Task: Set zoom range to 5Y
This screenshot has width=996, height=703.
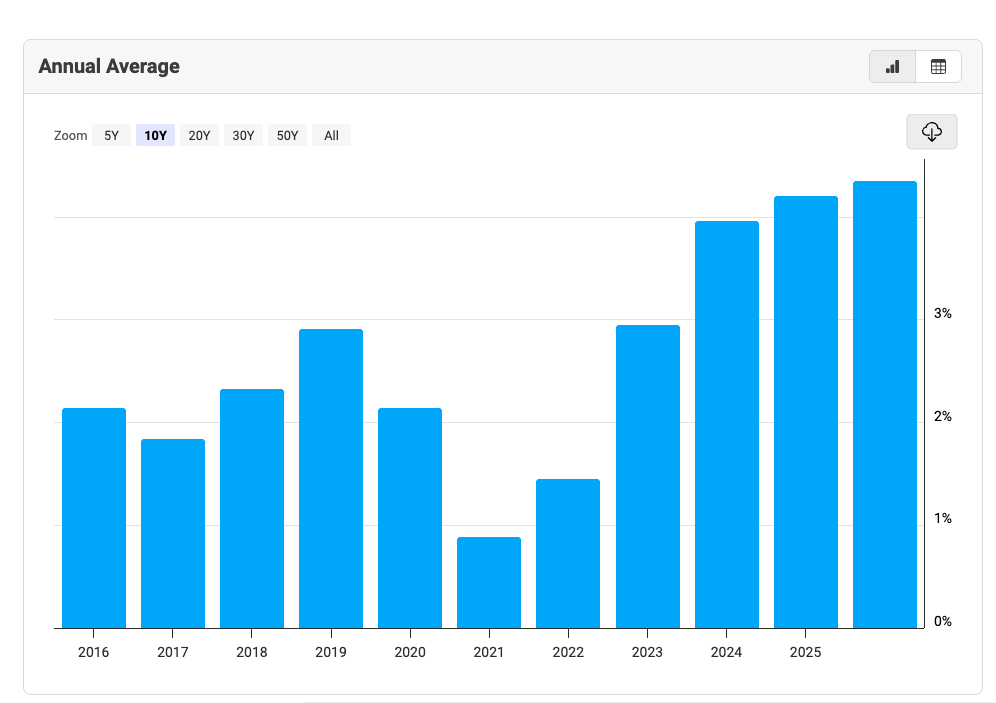Action: (111, 136)
